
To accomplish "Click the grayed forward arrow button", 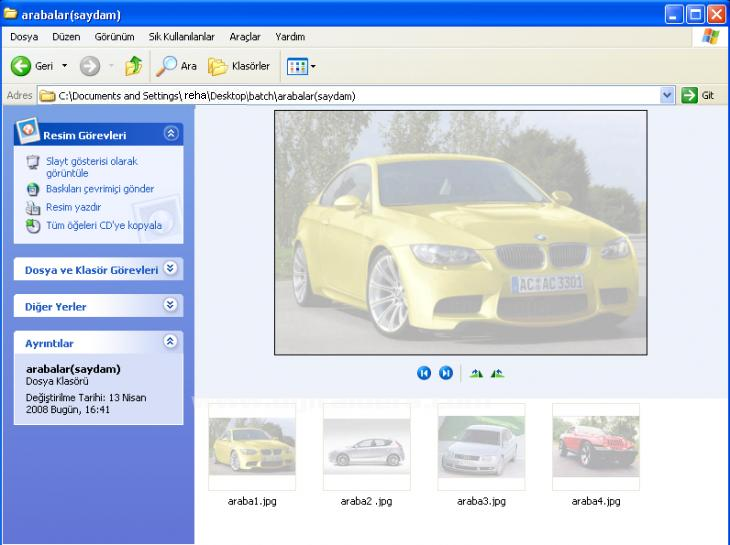I will click(89, 66).
